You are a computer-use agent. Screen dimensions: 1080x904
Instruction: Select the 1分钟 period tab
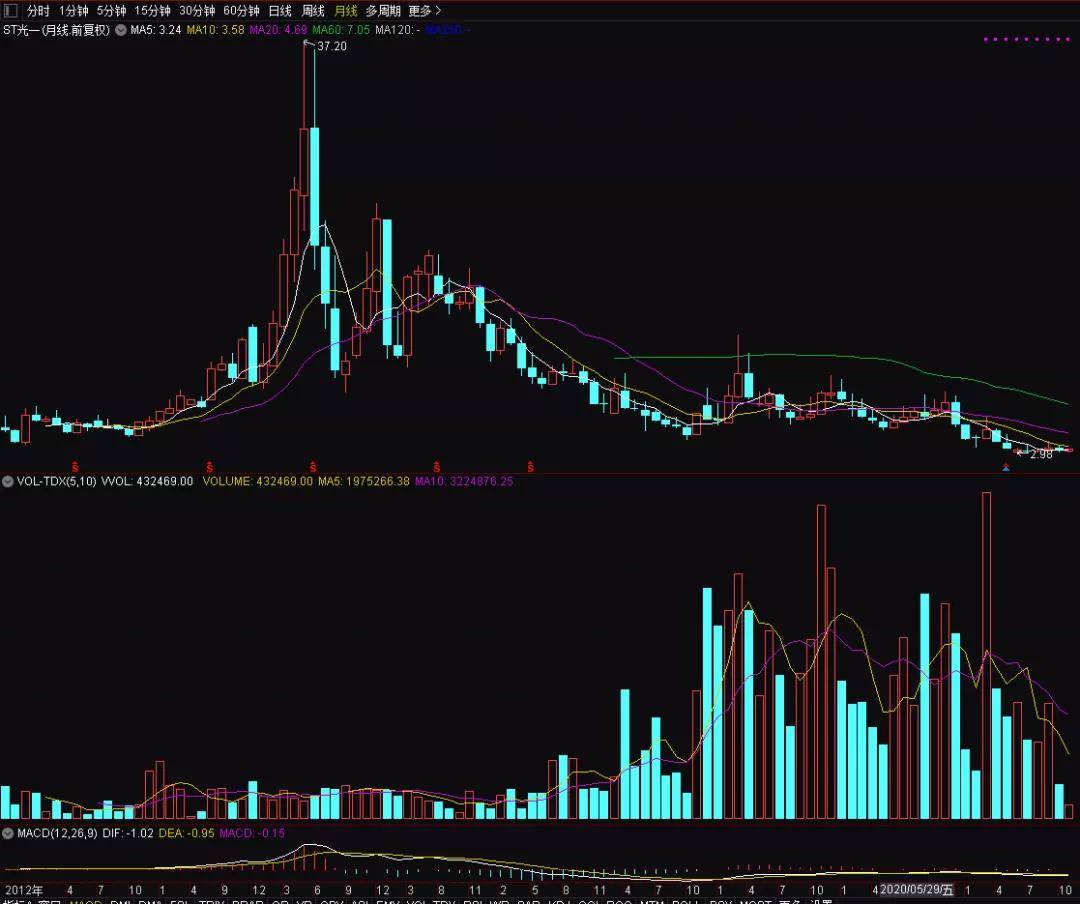click(74, 10)
